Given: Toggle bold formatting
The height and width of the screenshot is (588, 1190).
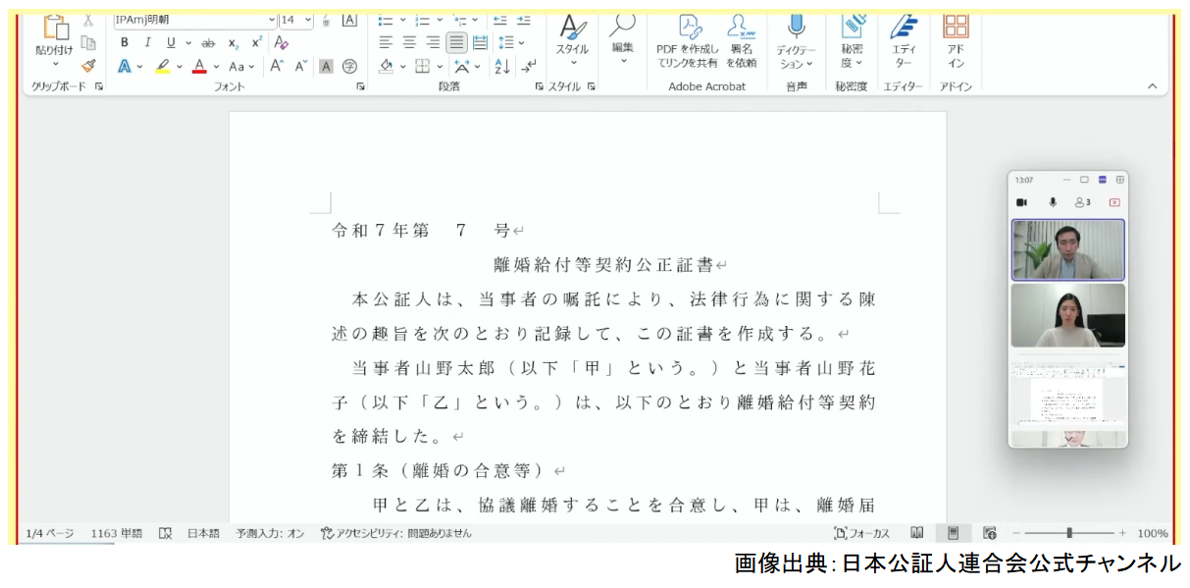Looking at the screenshot, I should point(123,44).
